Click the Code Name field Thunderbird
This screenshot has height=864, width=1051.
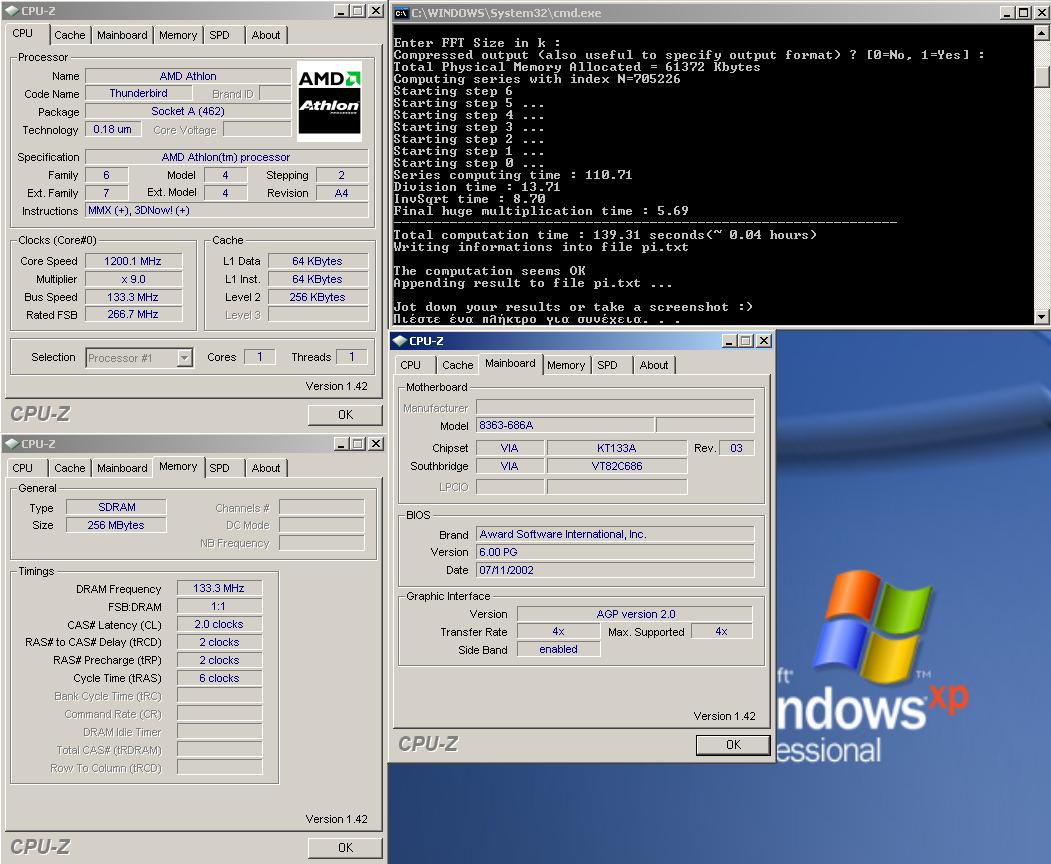tap(139, 93)
